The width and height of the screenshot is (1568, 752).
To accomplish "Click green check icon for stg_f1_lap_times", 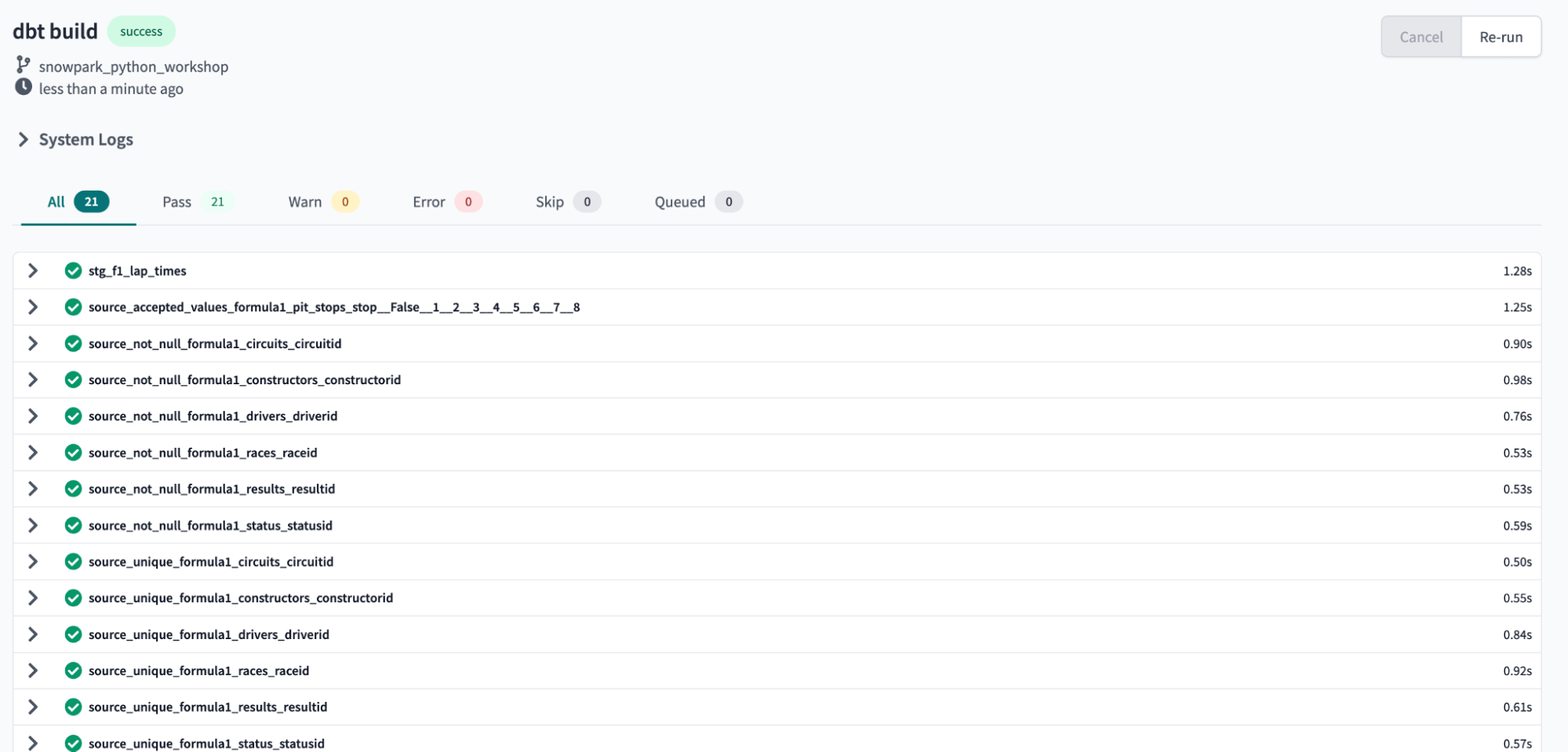I will coord(73,271).
